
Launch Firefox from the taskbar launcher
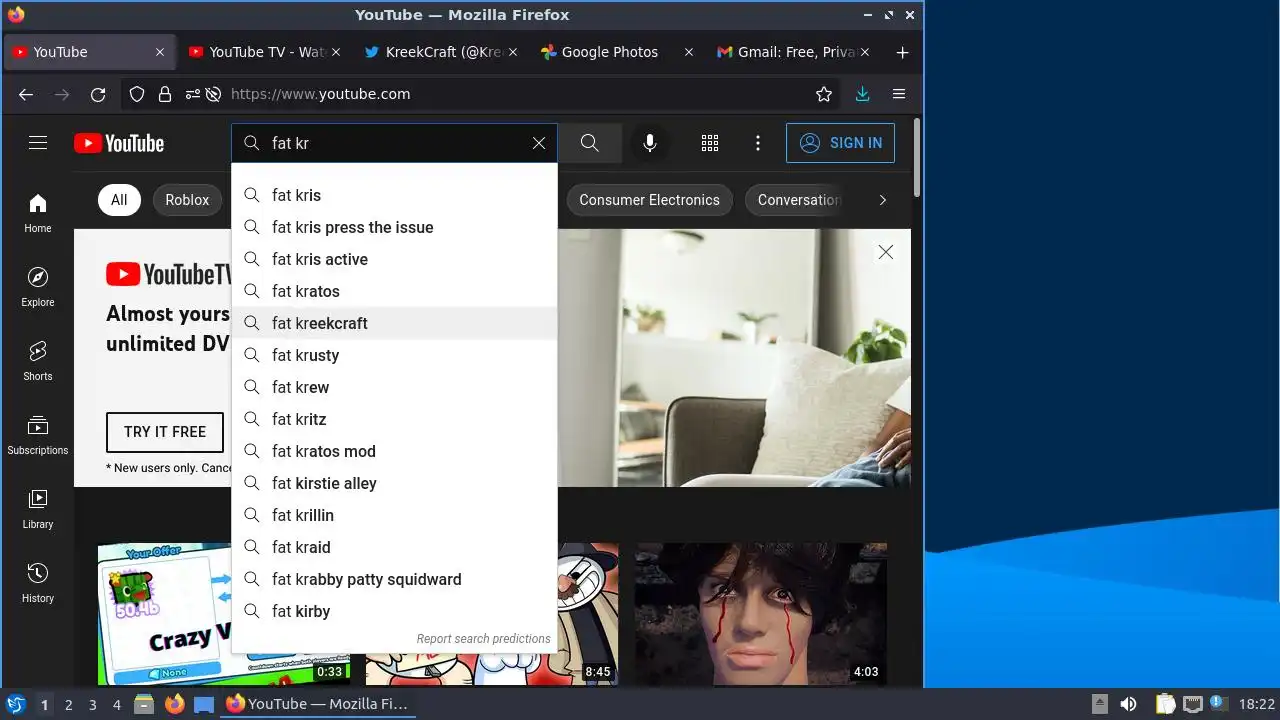point(174,704)
